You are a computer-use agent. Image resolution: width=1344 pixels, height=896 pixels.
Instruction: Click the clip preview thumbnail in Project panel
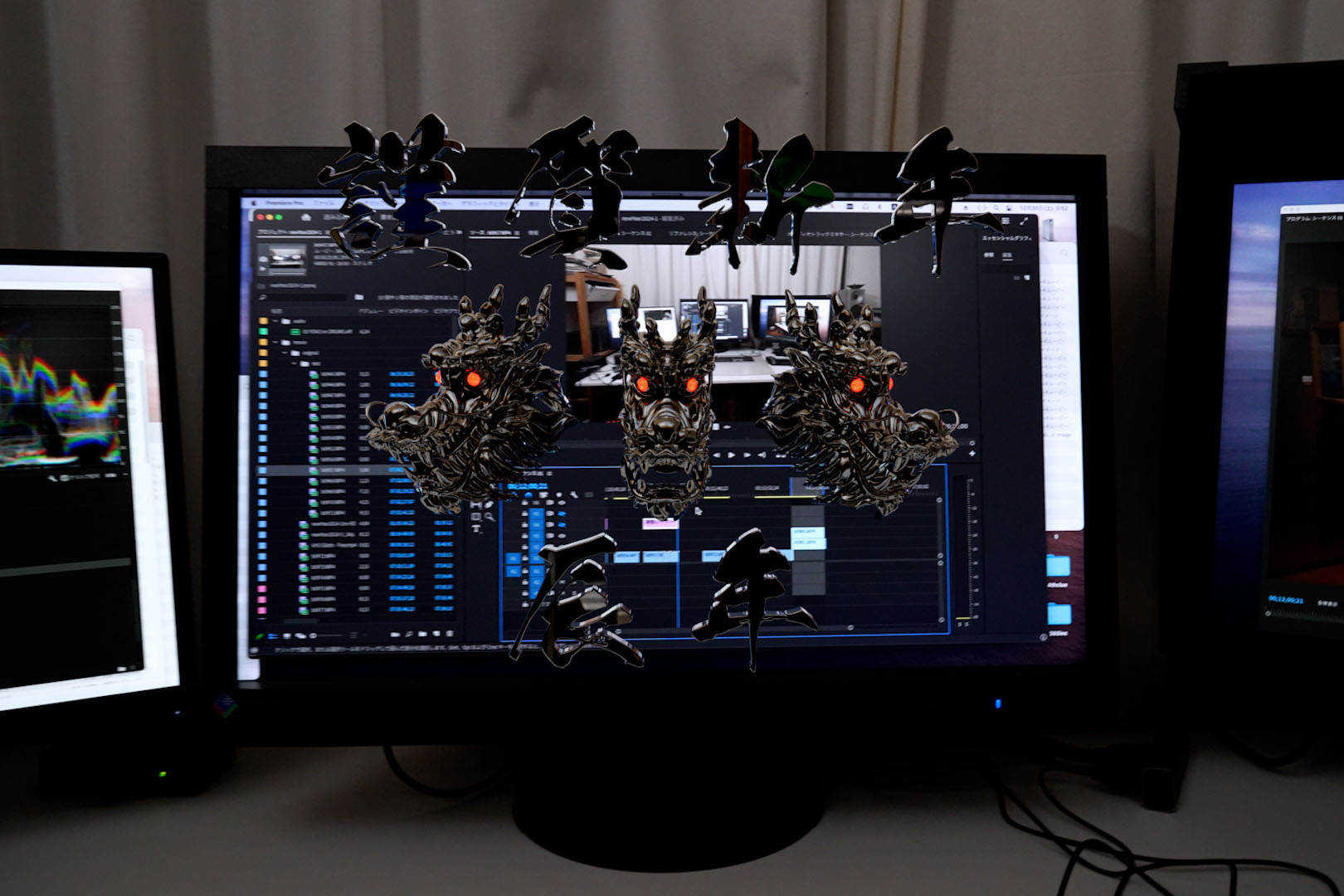[283, 259]
